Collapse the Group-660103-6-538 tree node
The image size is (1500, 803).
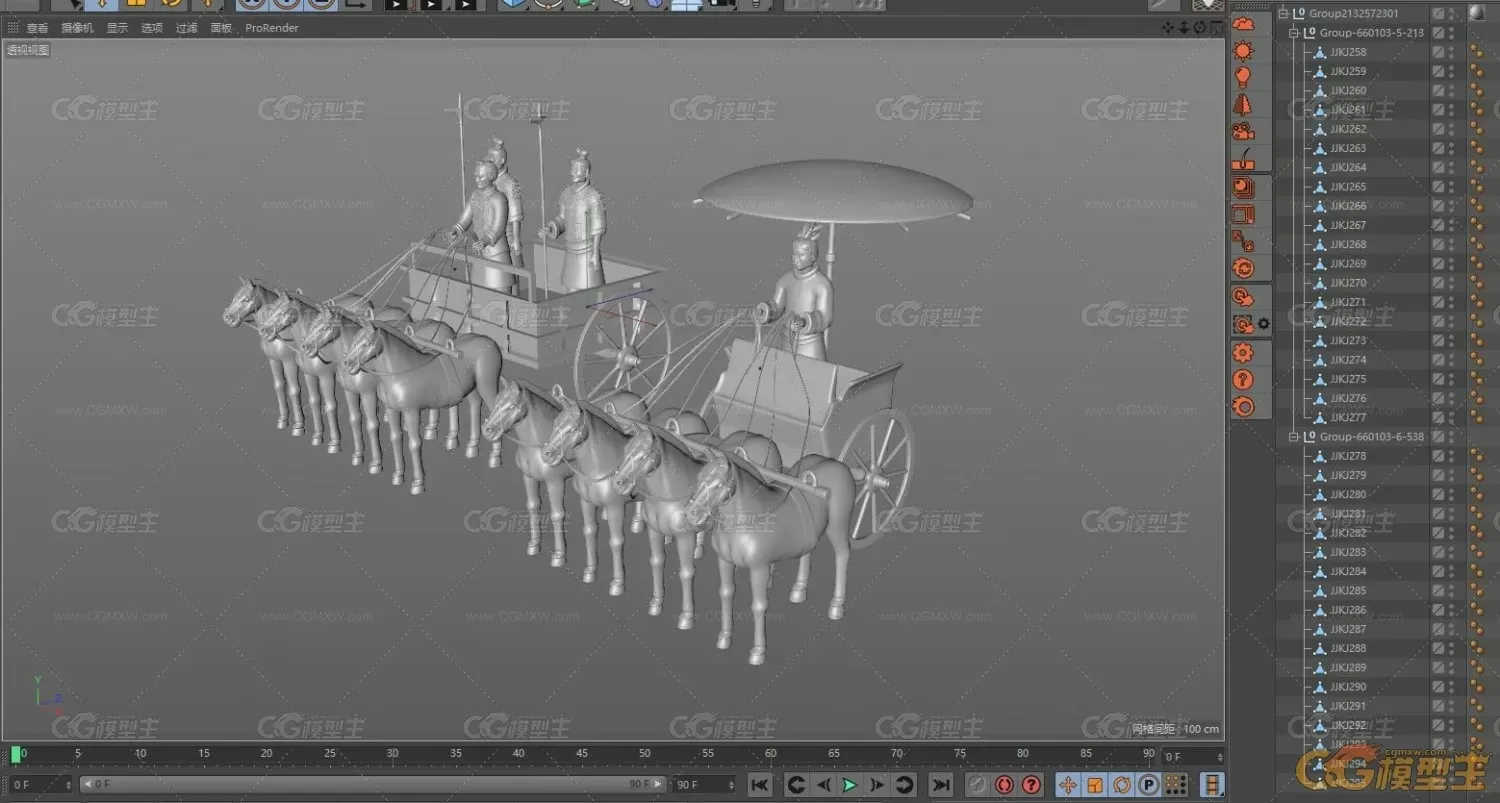[x=1295, y=437]
